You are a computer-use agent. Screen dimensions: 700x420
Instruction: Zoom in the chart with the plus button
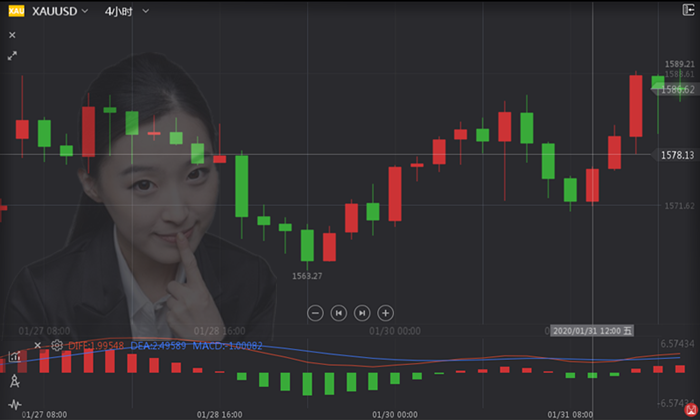click(x=386, y=313)
